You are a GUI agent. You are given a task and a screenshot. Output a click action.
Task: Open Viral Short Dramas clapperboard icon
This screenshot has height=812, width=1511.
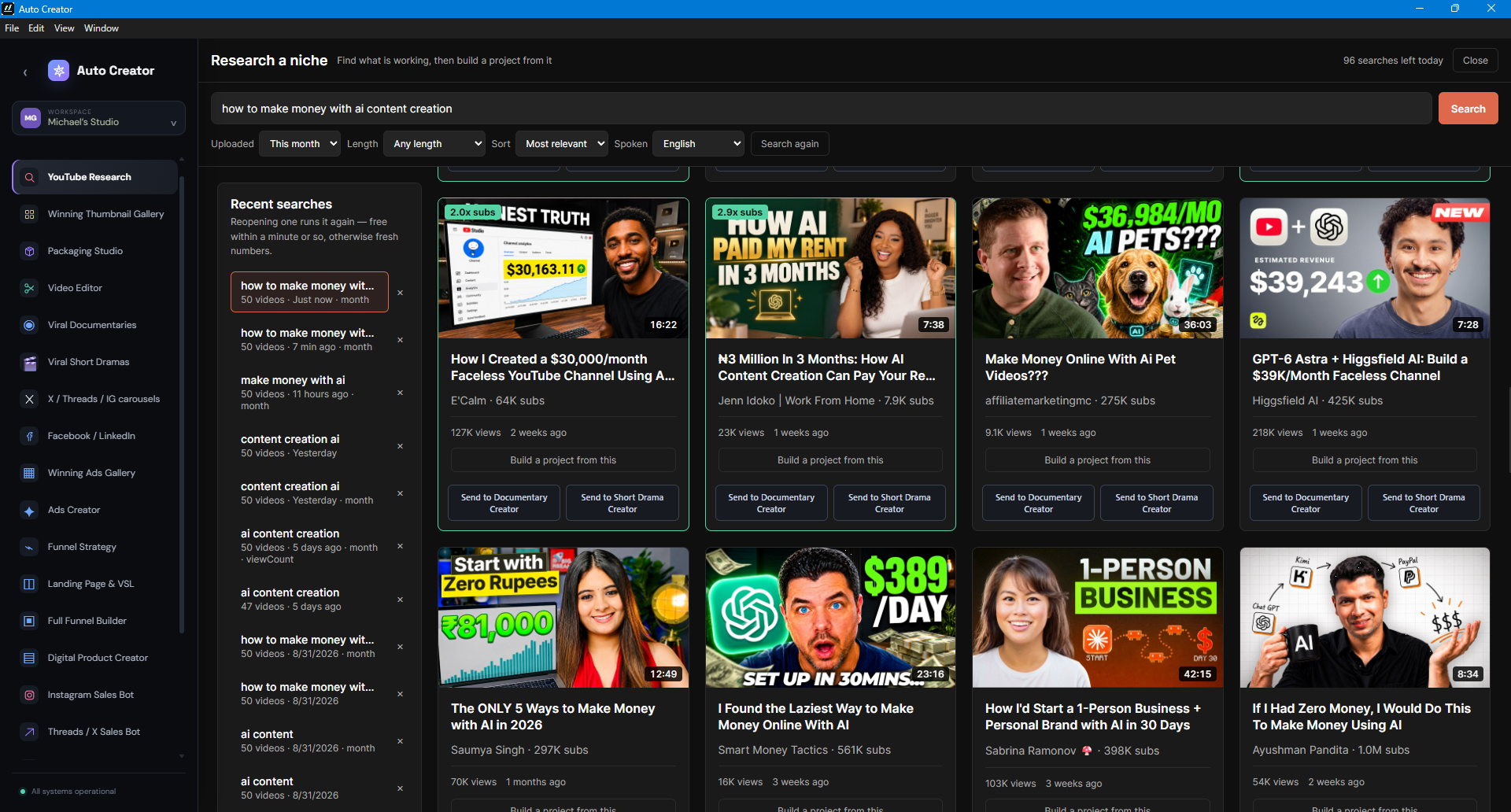(29, 362)
